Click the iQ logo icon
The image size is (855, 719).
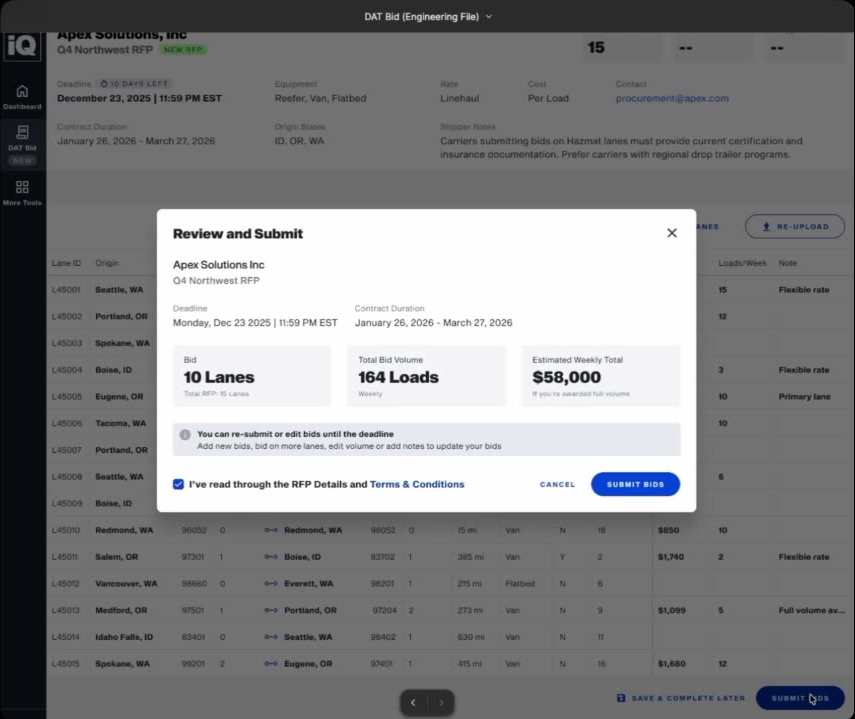22,45
